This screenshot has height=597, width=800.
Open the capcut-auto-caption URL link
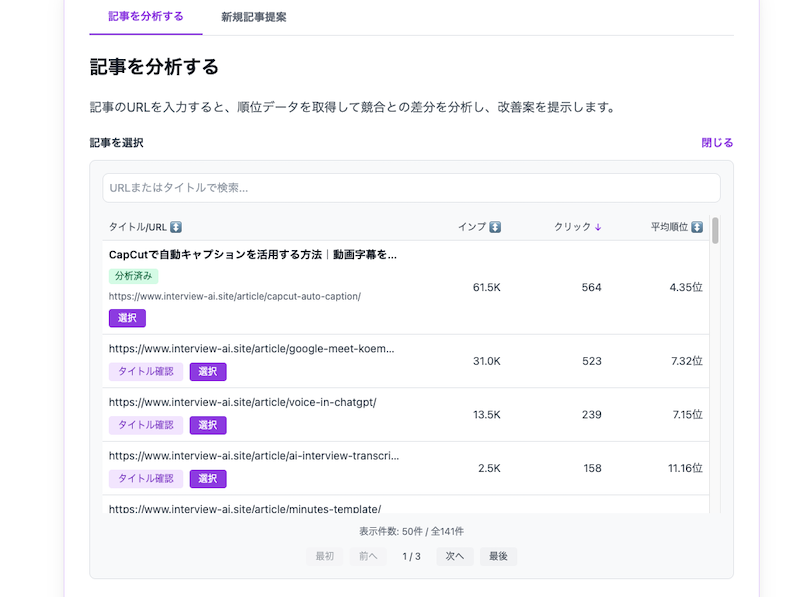(x=234, y=296)
